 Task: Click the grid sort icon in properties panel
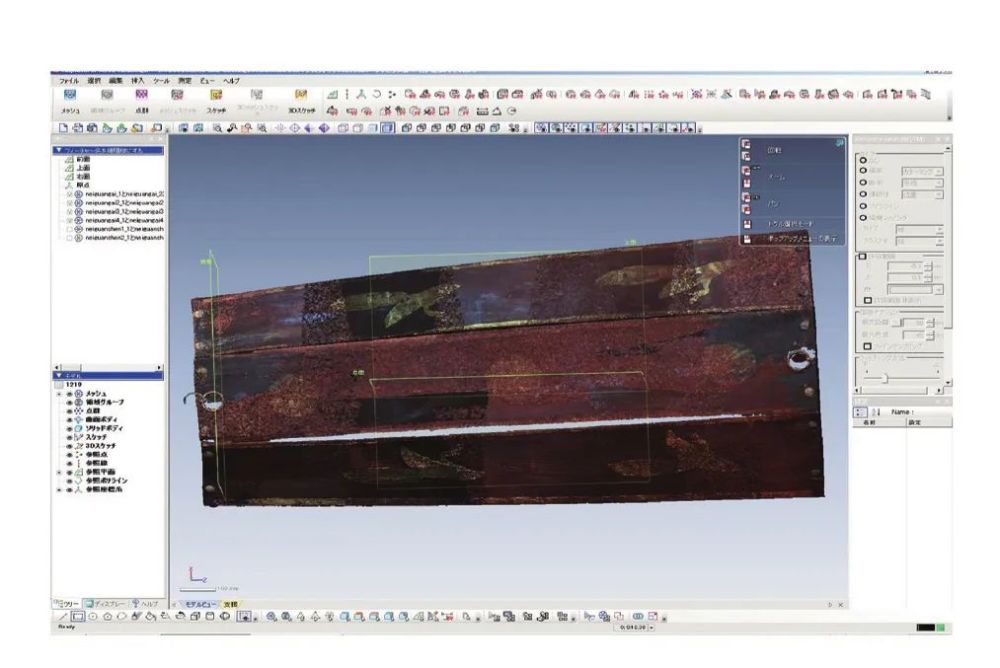click(x=861, y=412)
